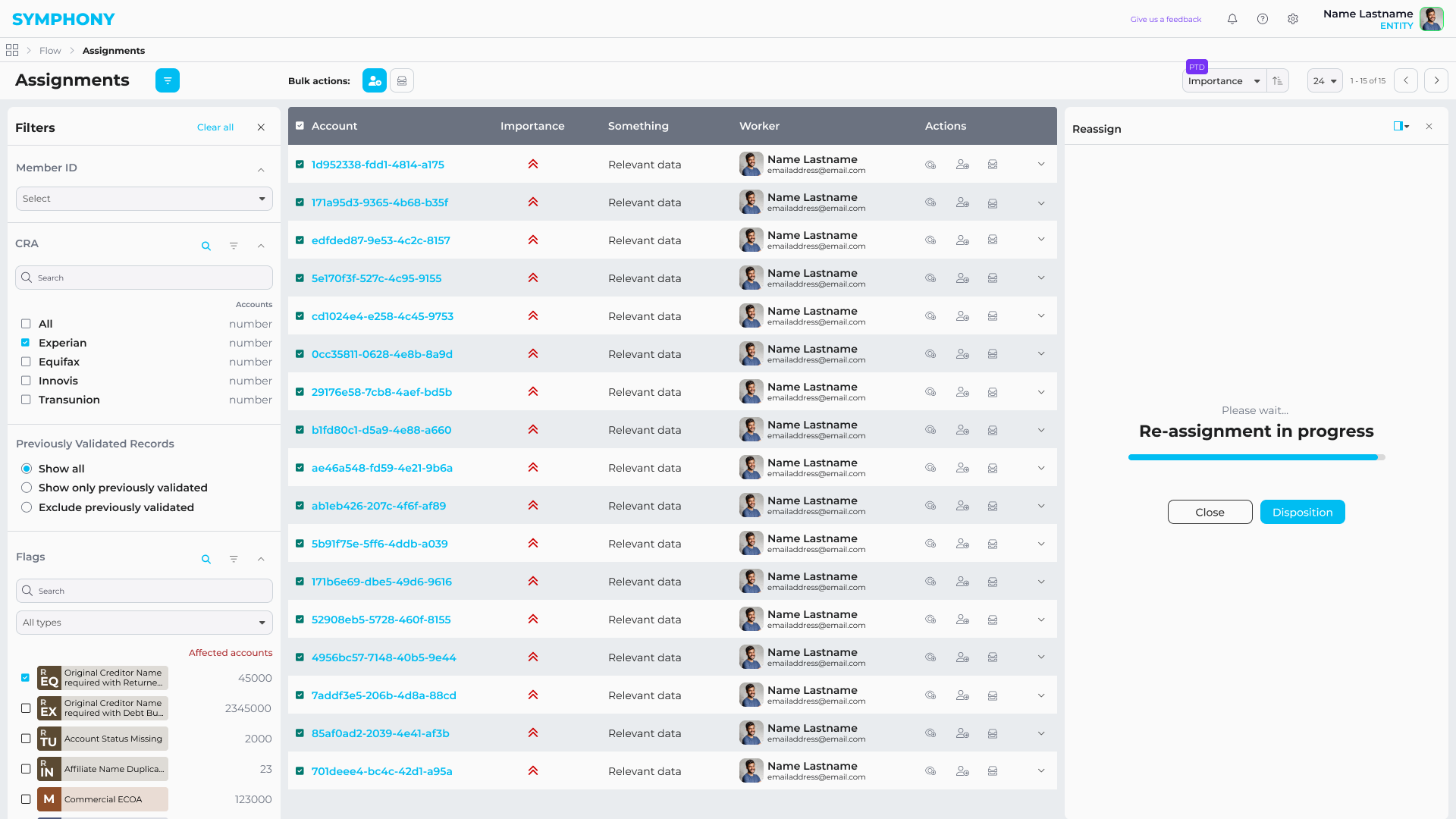Click the sort order direction icon

[1278, 81]
